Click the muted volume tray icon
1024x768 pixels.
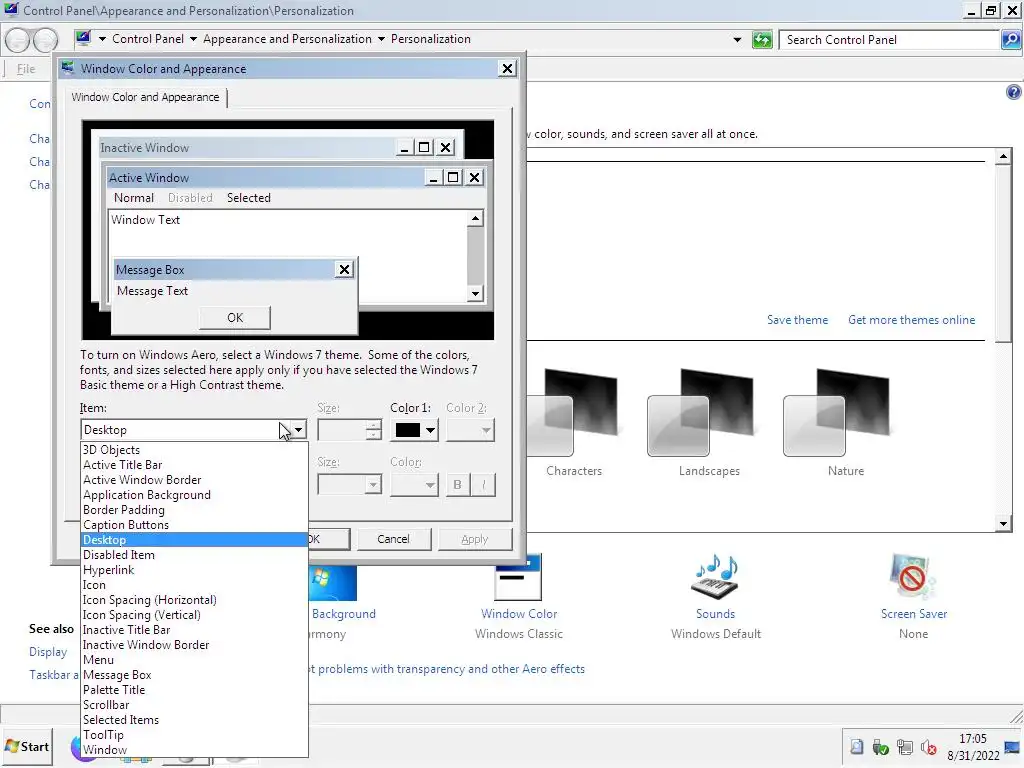[929, 747]
